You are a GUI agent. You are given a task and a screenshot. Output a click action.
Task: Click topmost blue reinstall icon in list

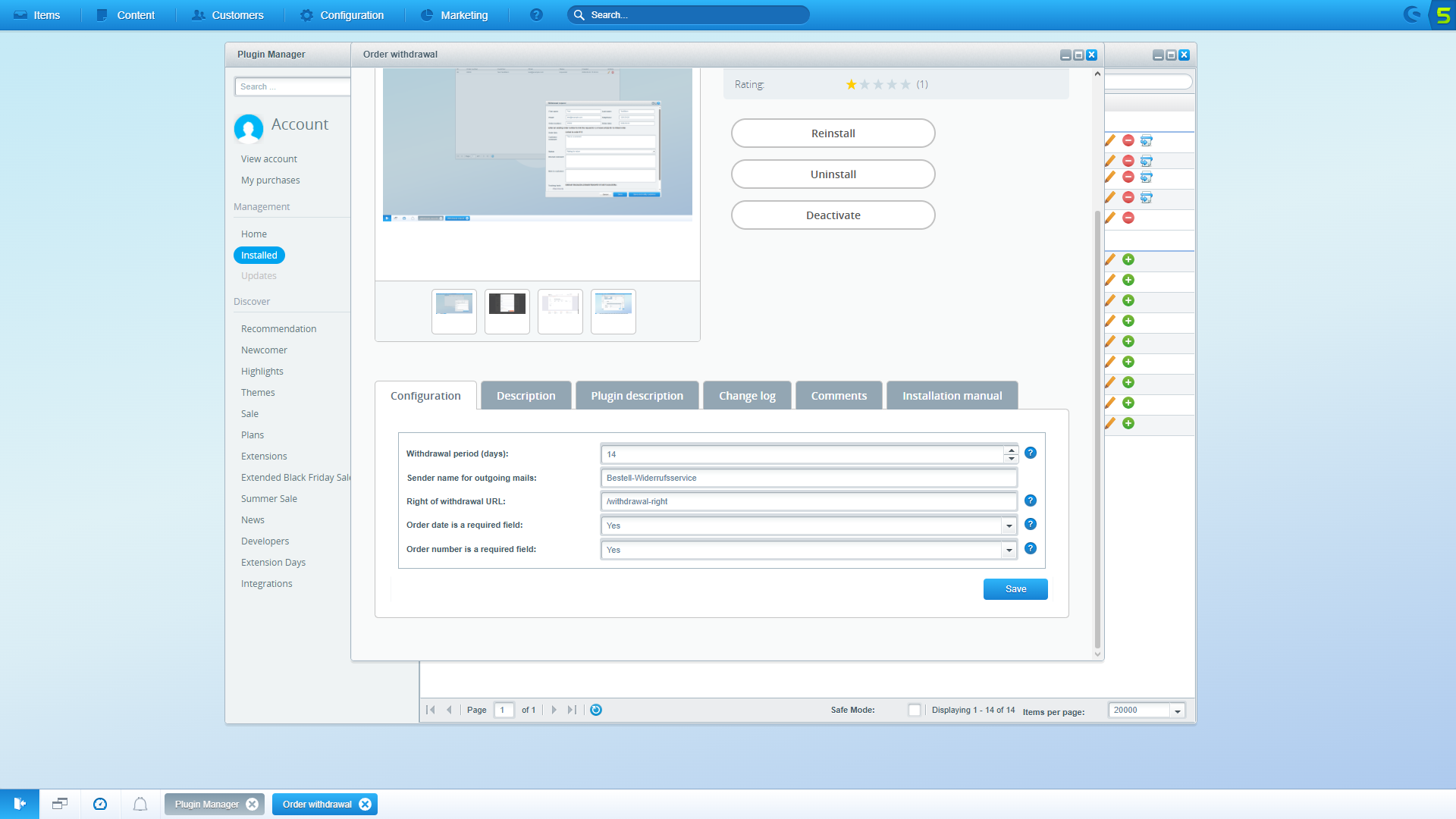(x=1147, y=140)
